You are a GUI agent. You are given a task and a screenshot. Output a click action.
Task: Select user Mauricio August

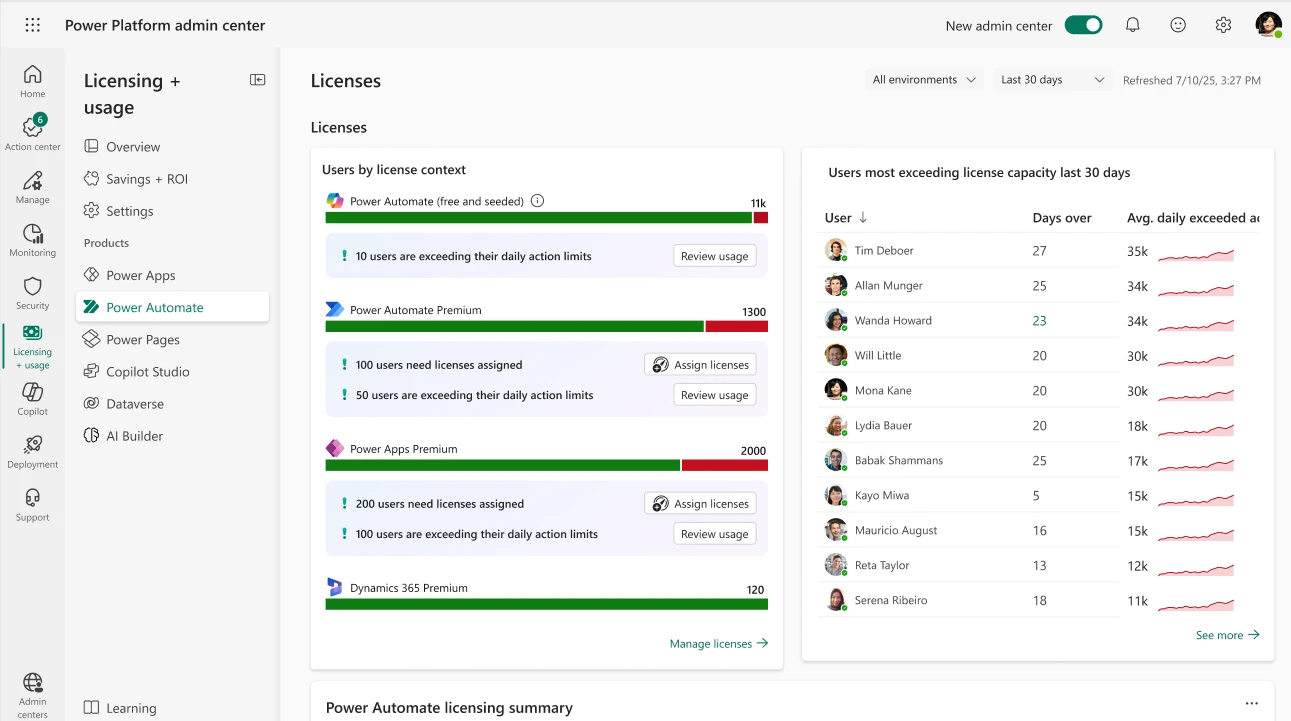[896, 531]
